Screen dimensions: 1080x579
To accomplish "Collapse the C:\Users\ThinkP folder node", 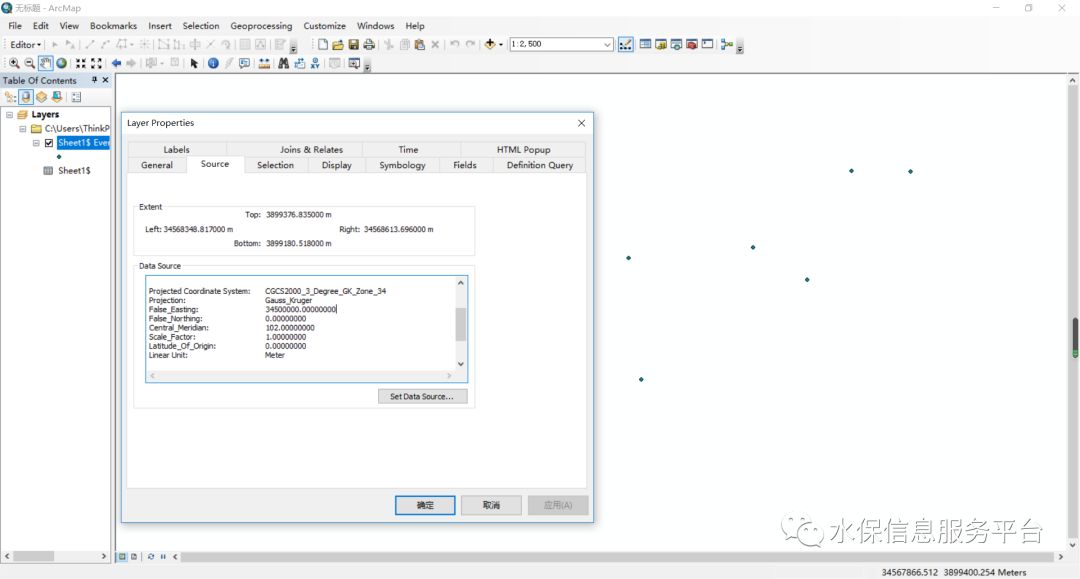I will click(23, 129).
